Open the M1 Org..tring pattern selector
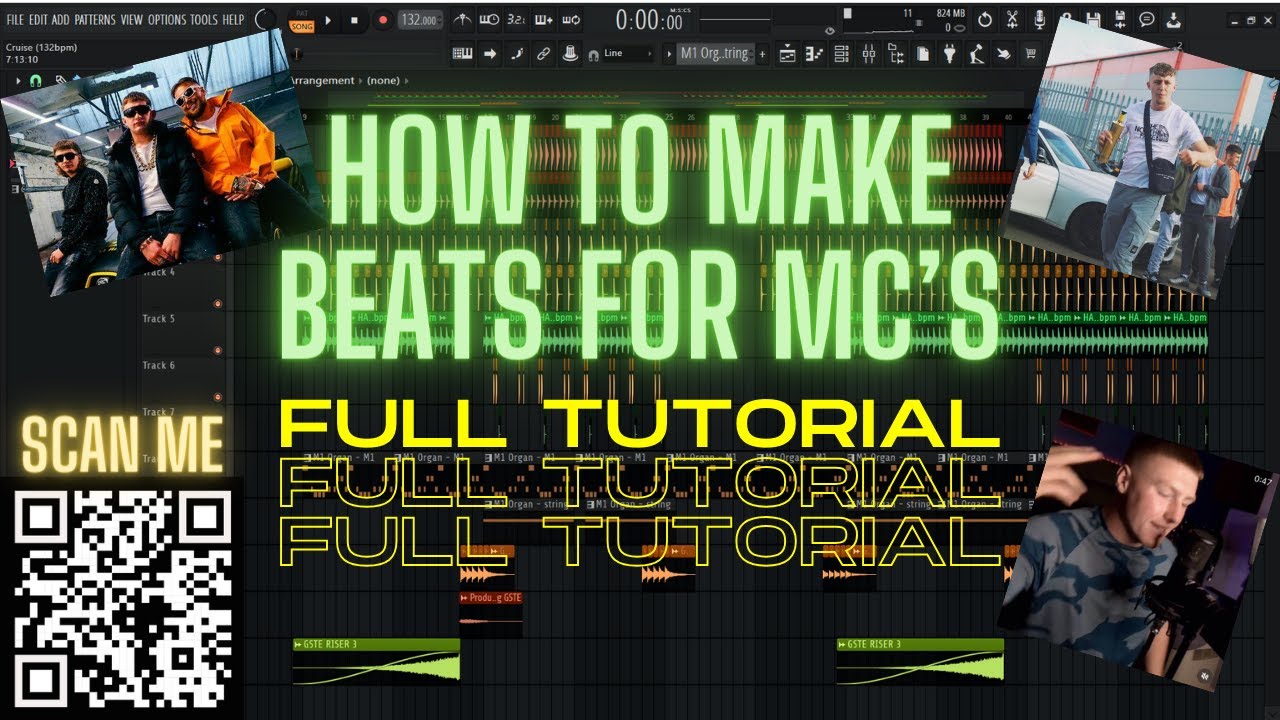This screenshot has width=1280, height=720. (x=716, y=54)
